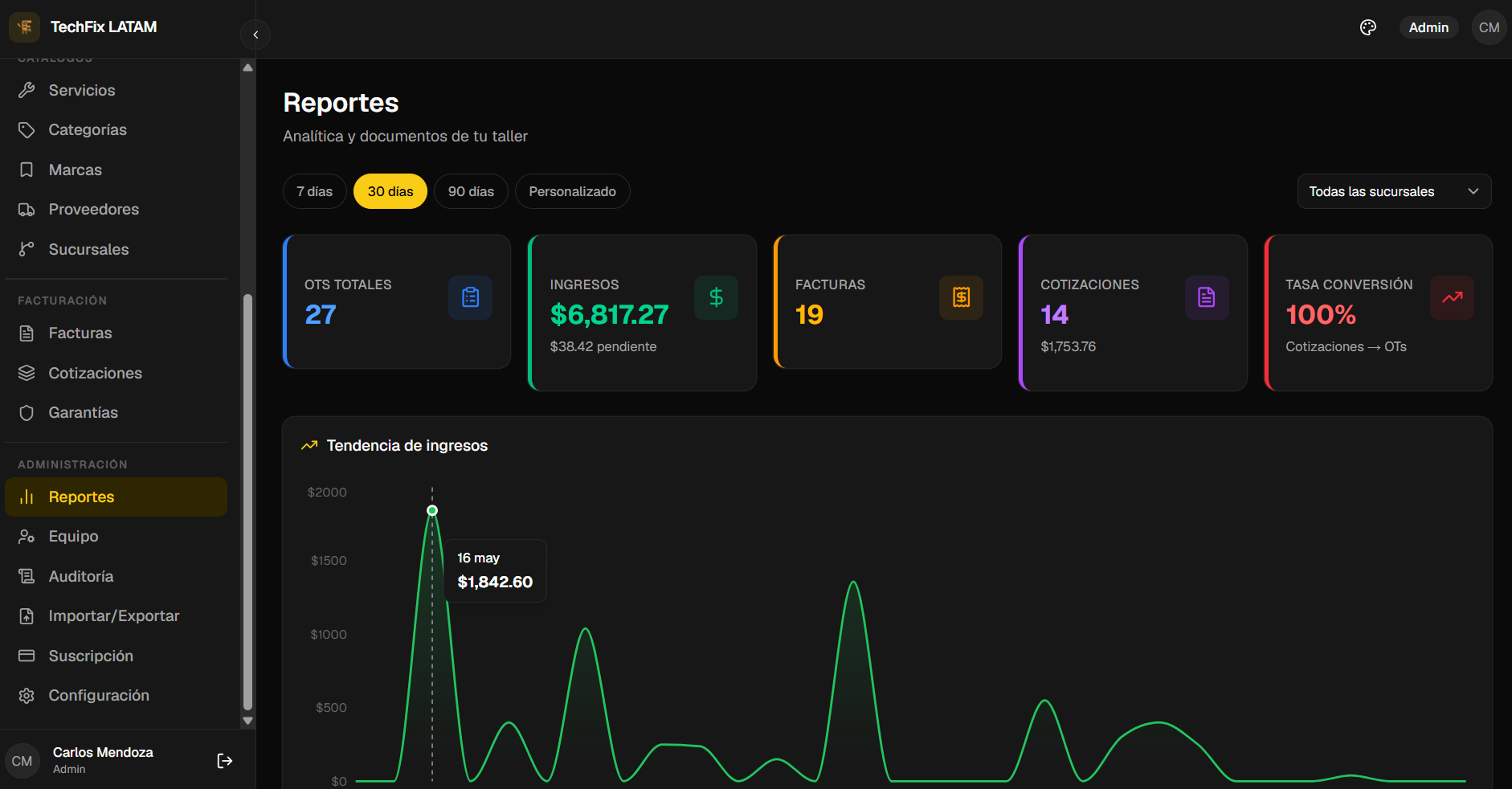Click the OTs Totales clipboard icon

coord(471,297)
